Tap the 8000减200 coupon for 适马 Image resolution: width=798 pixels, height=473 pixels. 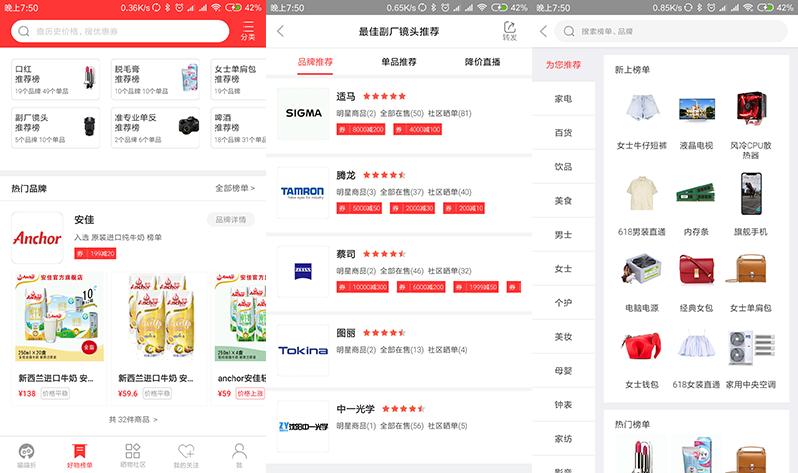pos(361,129)
